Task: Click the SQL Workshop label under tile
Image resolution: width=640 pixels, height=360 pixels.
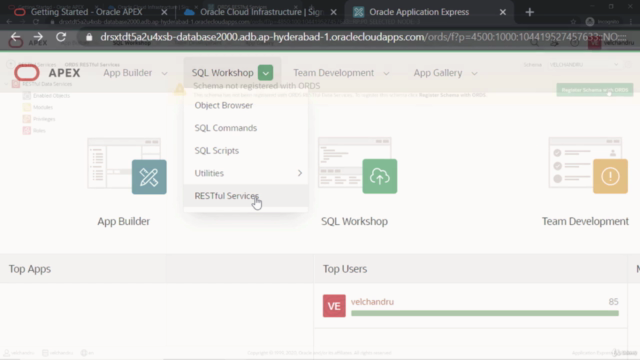Action: point(354,221)
